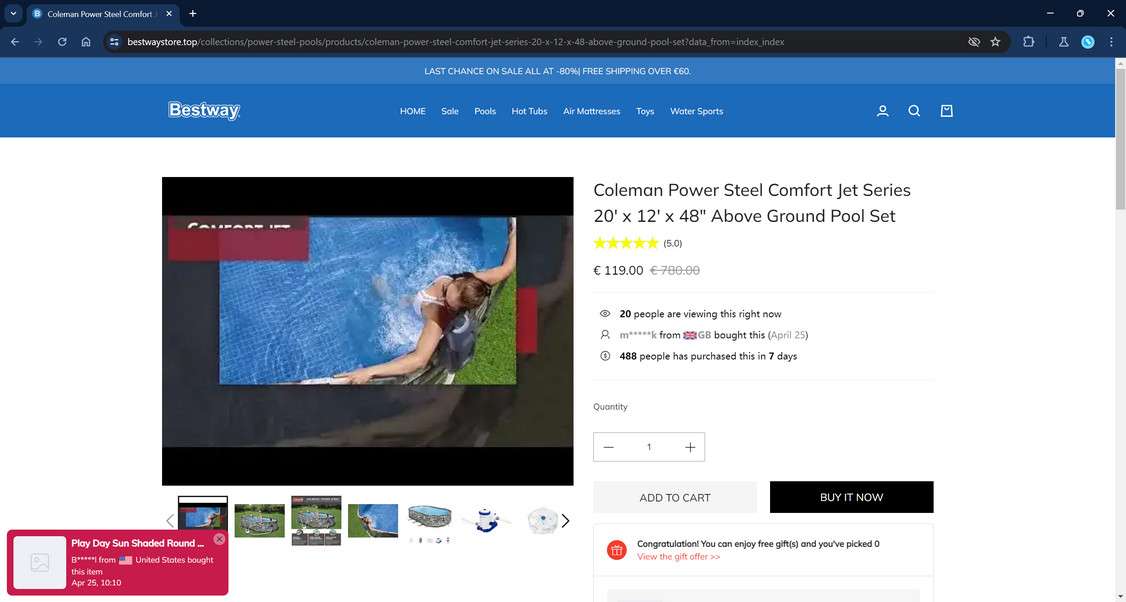This screenshot has width=1126, height=602.
Task: Click the main product video image
Action: (x=368, y=331)
